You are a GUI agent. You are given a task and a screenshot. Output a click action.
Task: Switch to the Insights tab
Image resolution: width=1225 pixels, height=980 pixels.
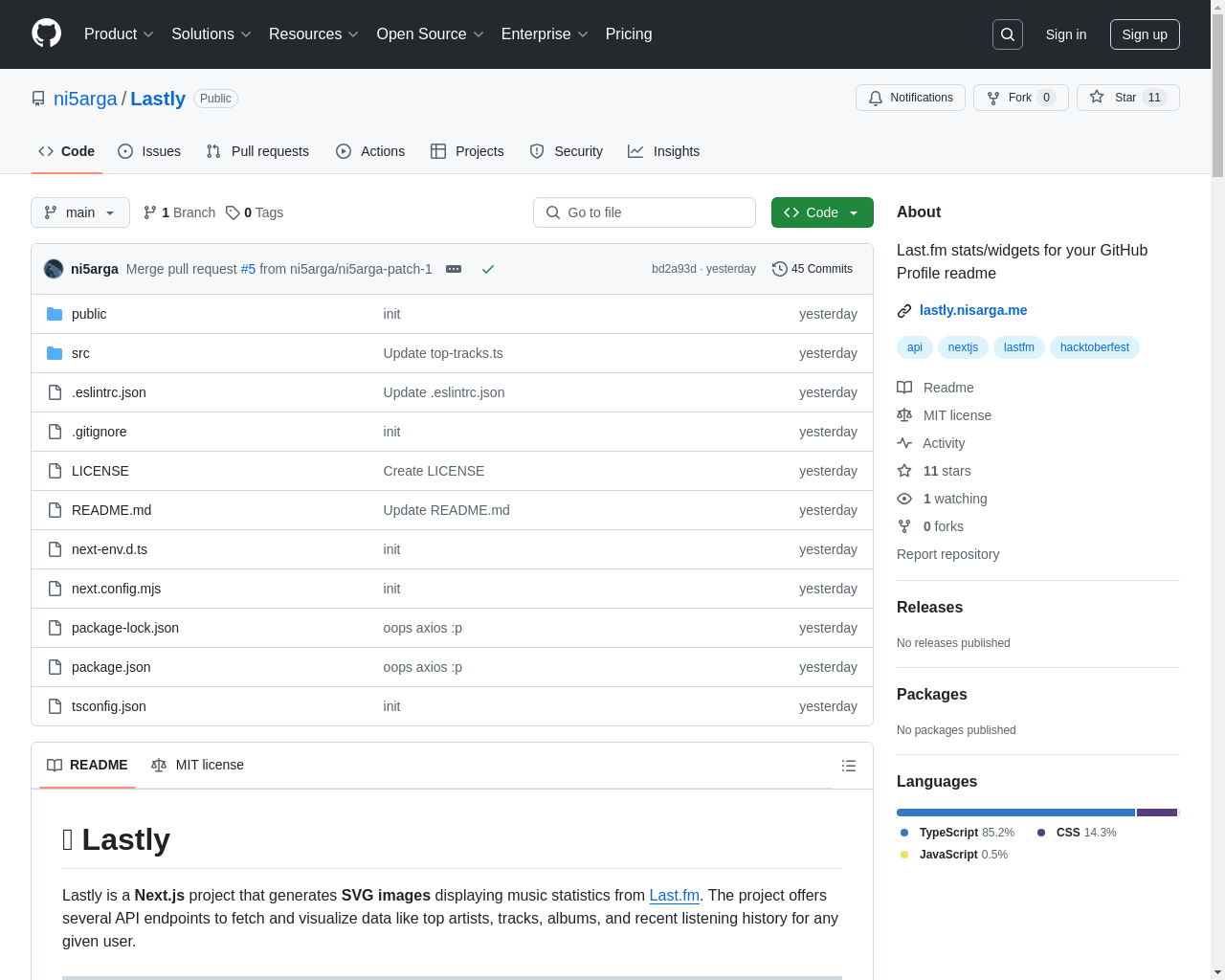tap(664, 151)
